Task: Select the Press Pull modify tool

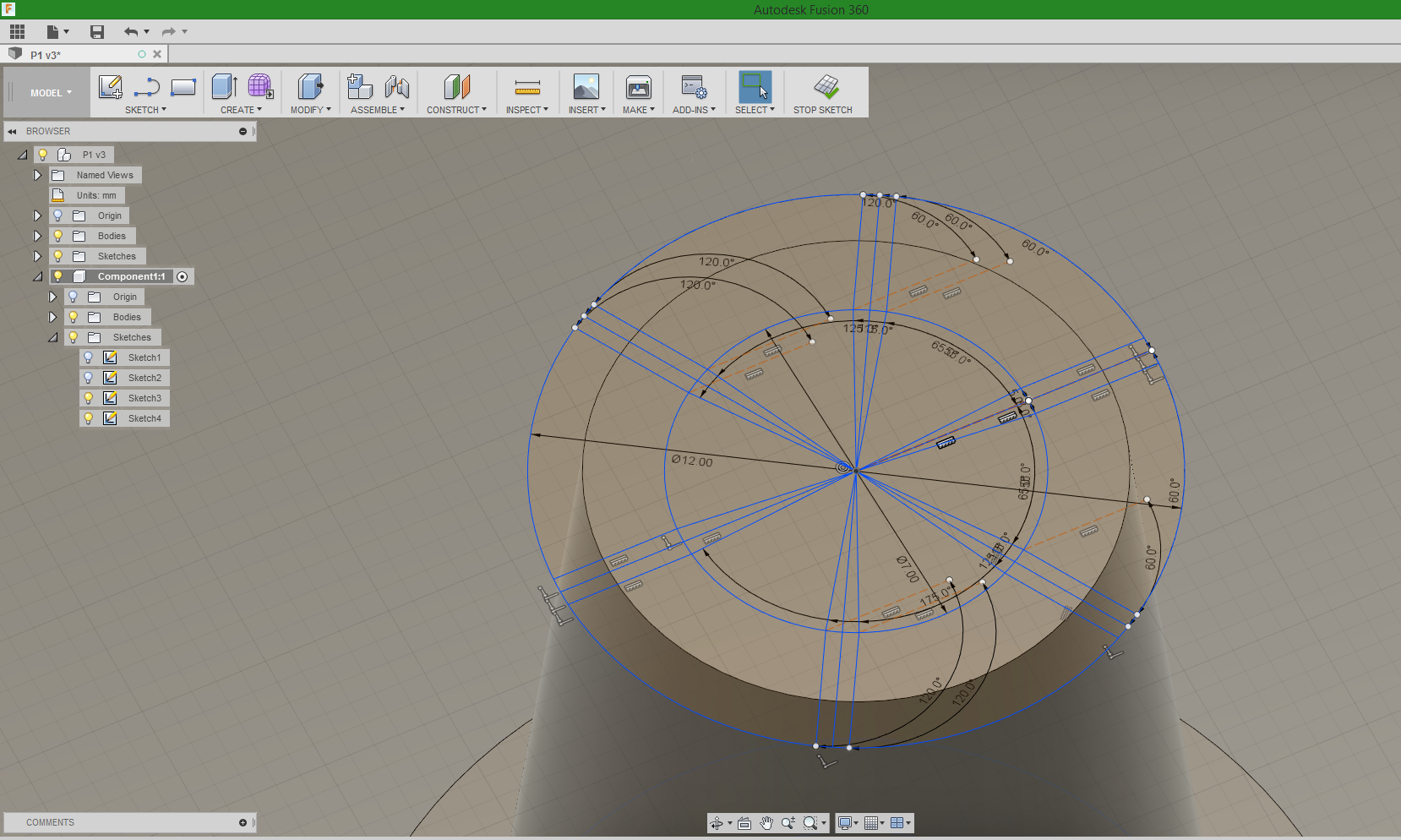Action: click(x=310, y=87)
